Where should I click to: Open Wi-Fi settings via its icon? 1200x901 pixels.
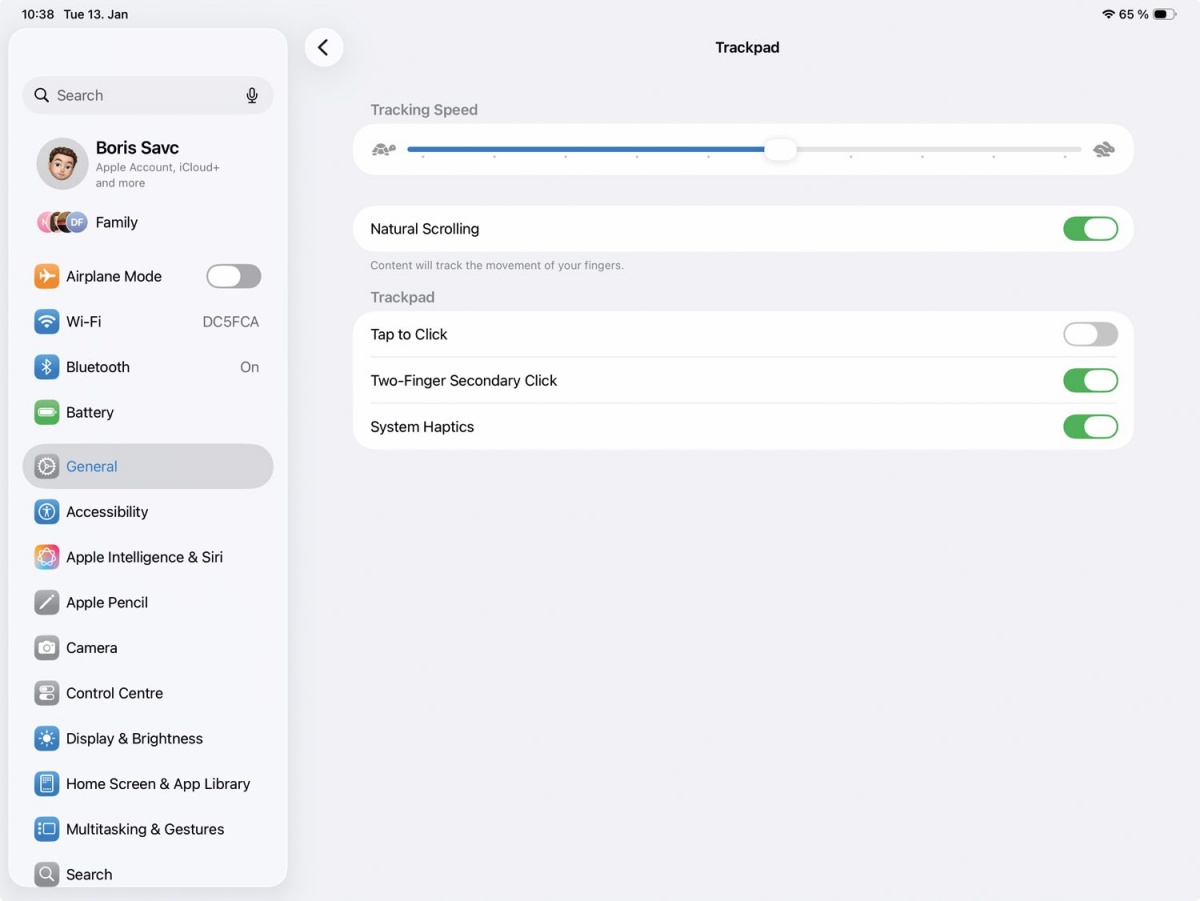[x=47, y=321]
